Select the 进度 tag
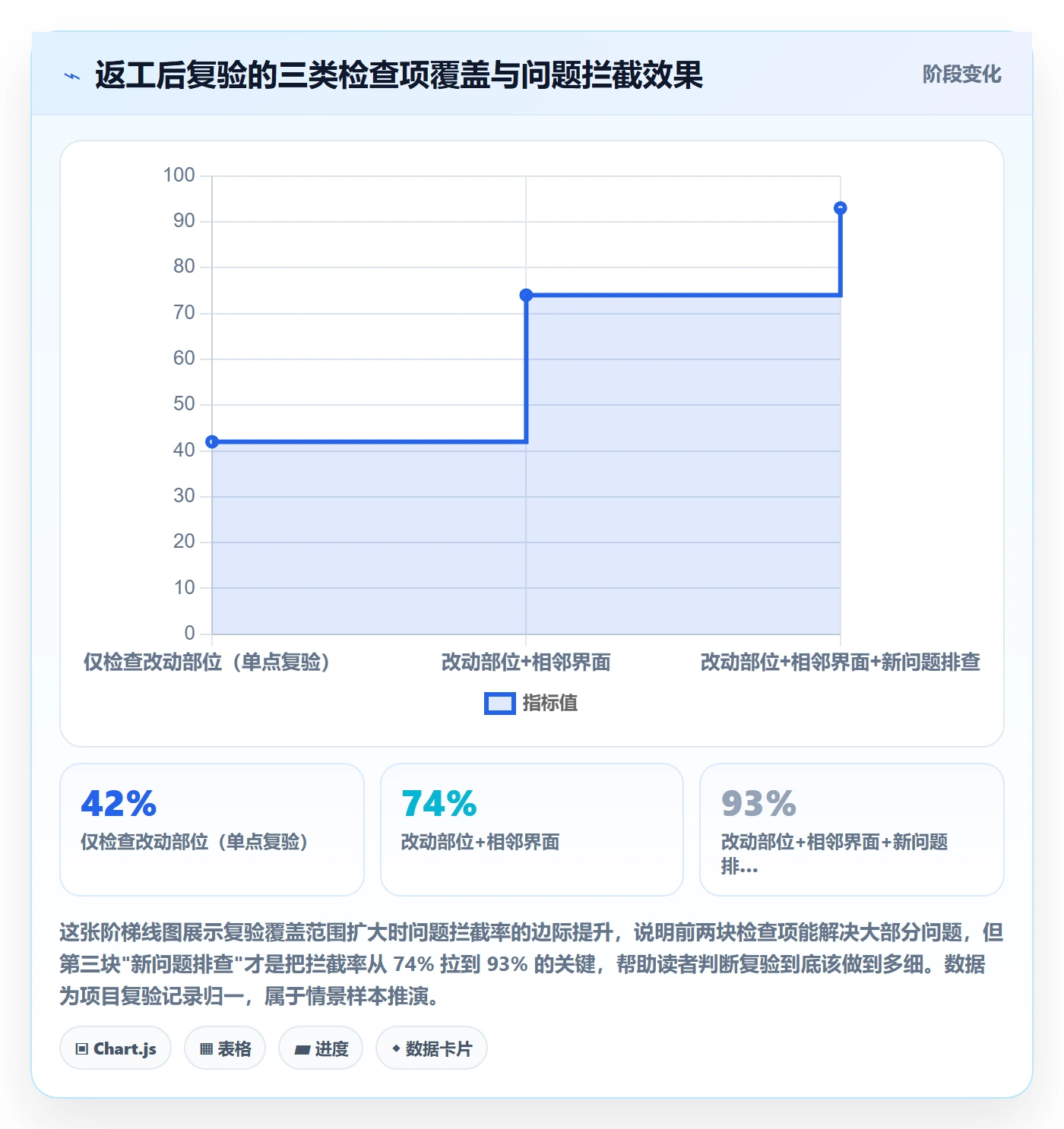1064x1129 pixels. coord(321,1048)
